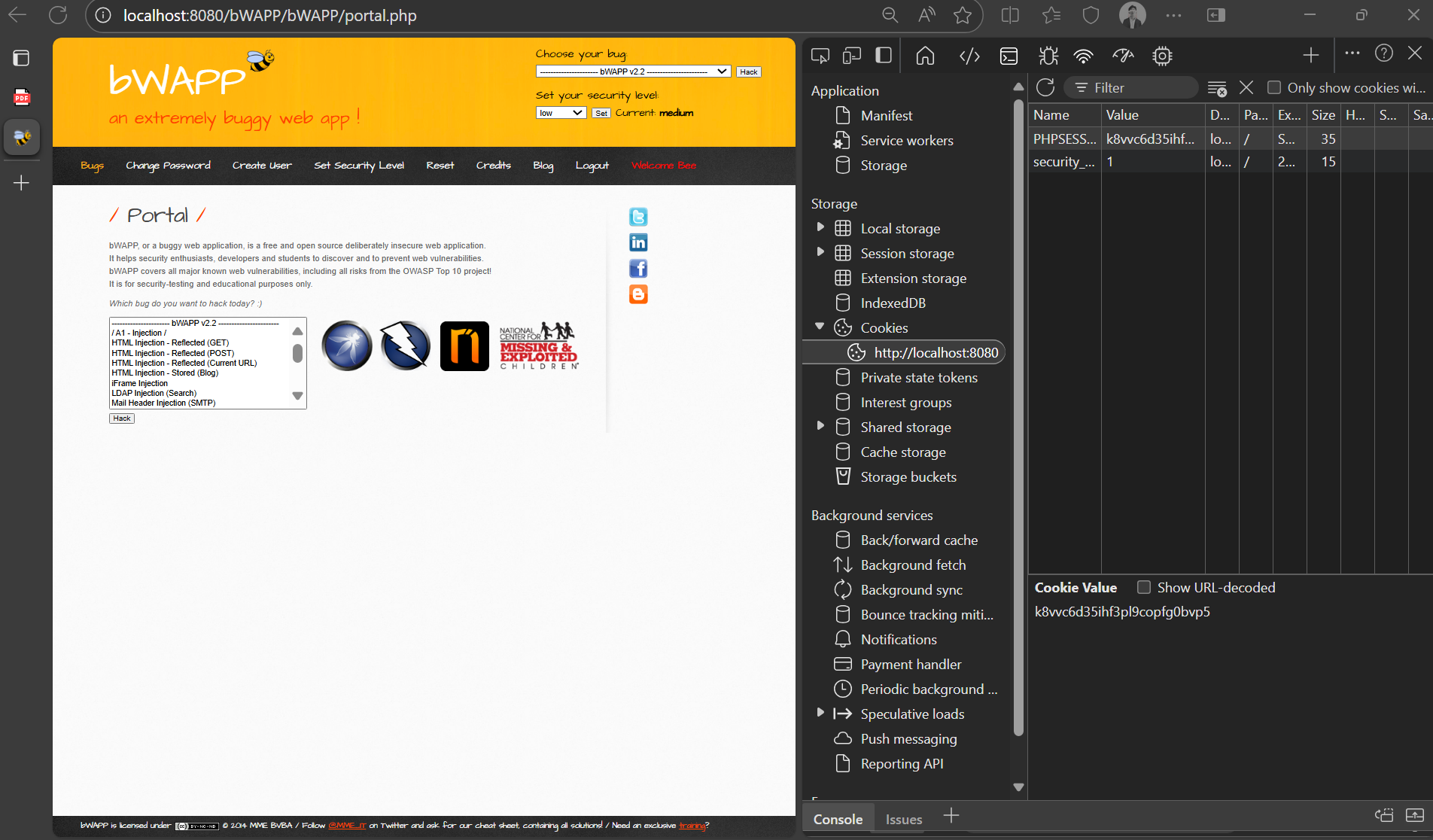Enable Show URL-decoded checkbox

point(1144,587)
